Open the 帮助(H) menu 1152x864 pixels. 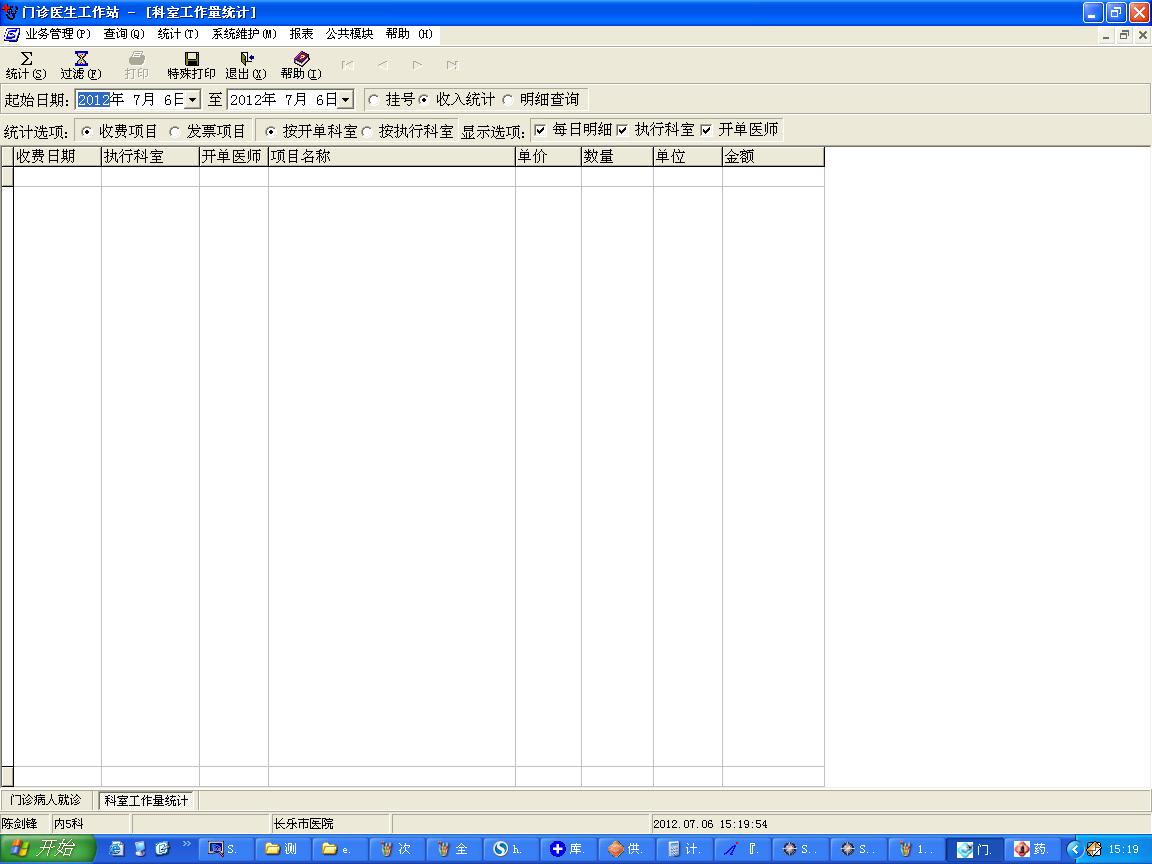click(x=408, y=34)
